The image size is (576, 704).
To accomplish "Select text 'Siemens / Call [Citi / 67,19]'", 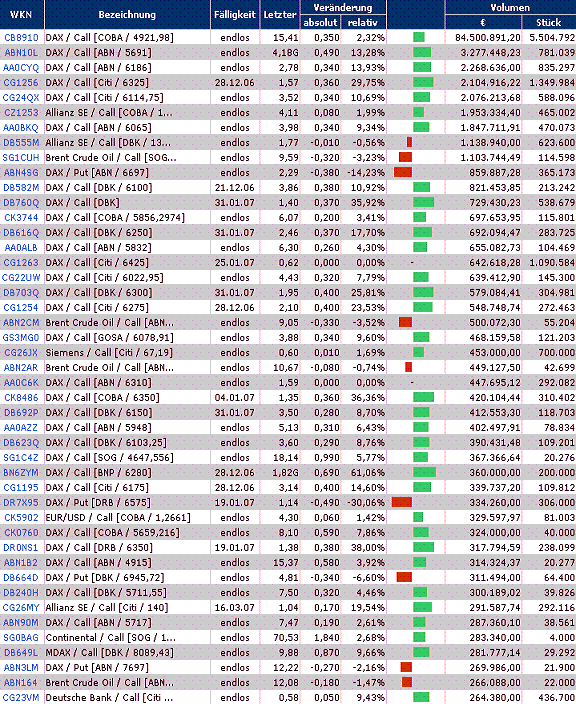I will pos(109,352).
